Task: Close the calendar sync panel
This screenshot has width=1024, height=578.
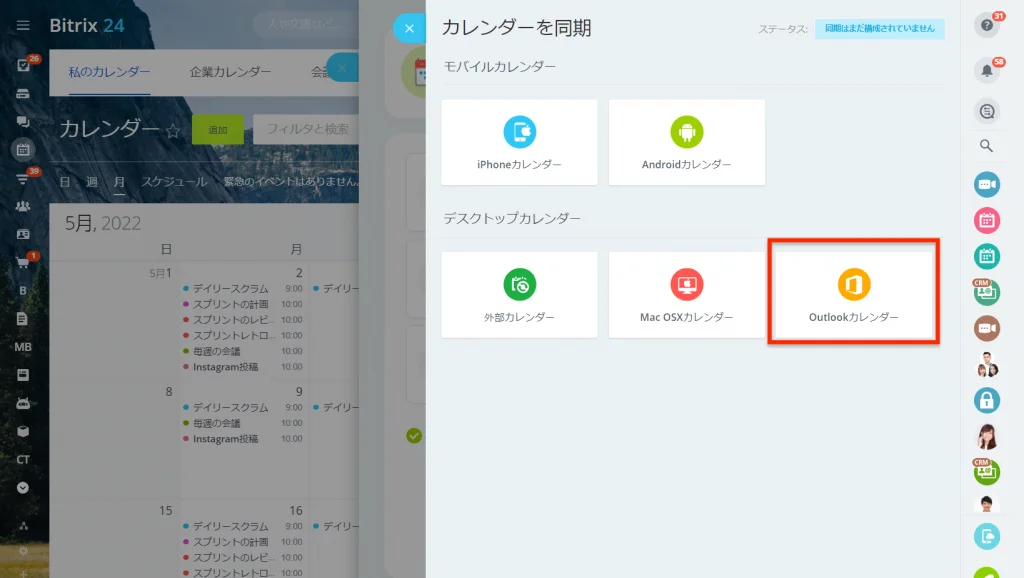Action: (x=409, y=28)
